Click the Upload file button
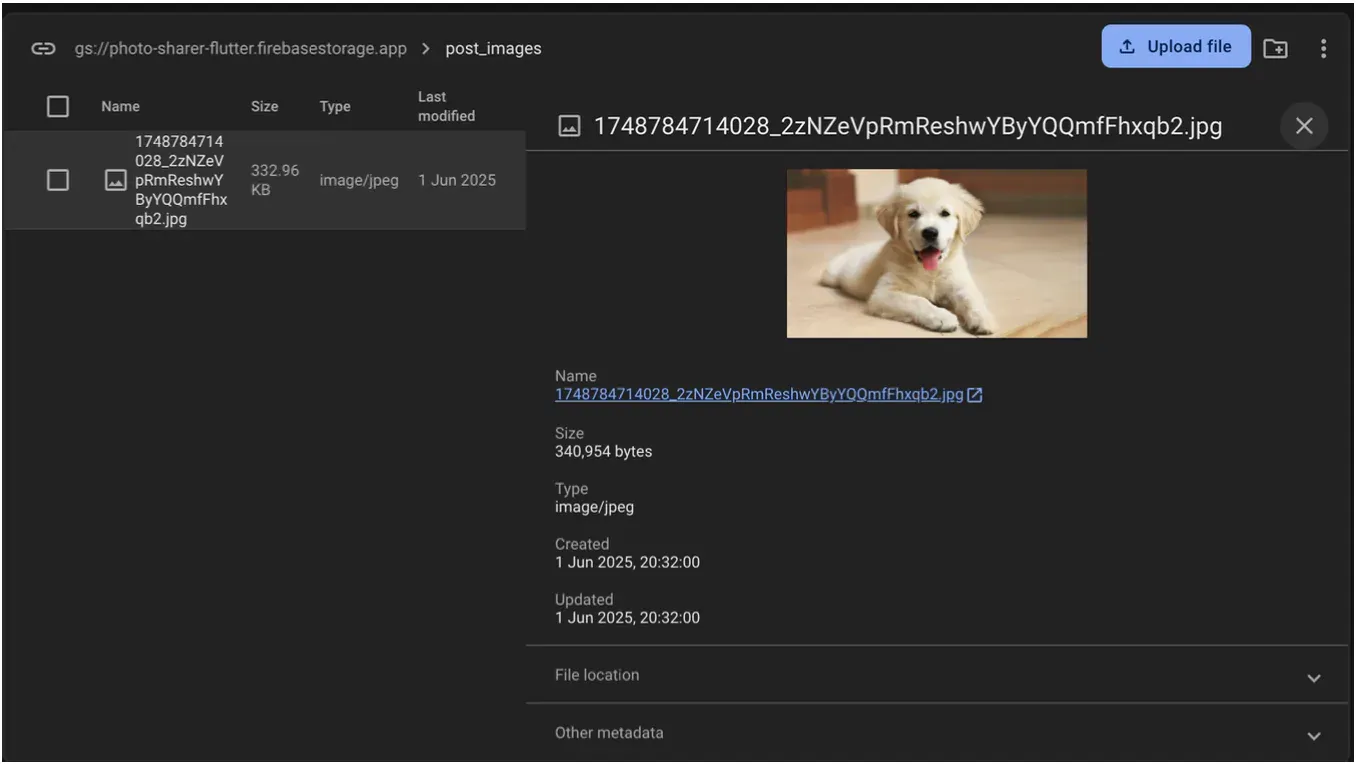Screen dimensions: 1356x764 pos(1176,46)
